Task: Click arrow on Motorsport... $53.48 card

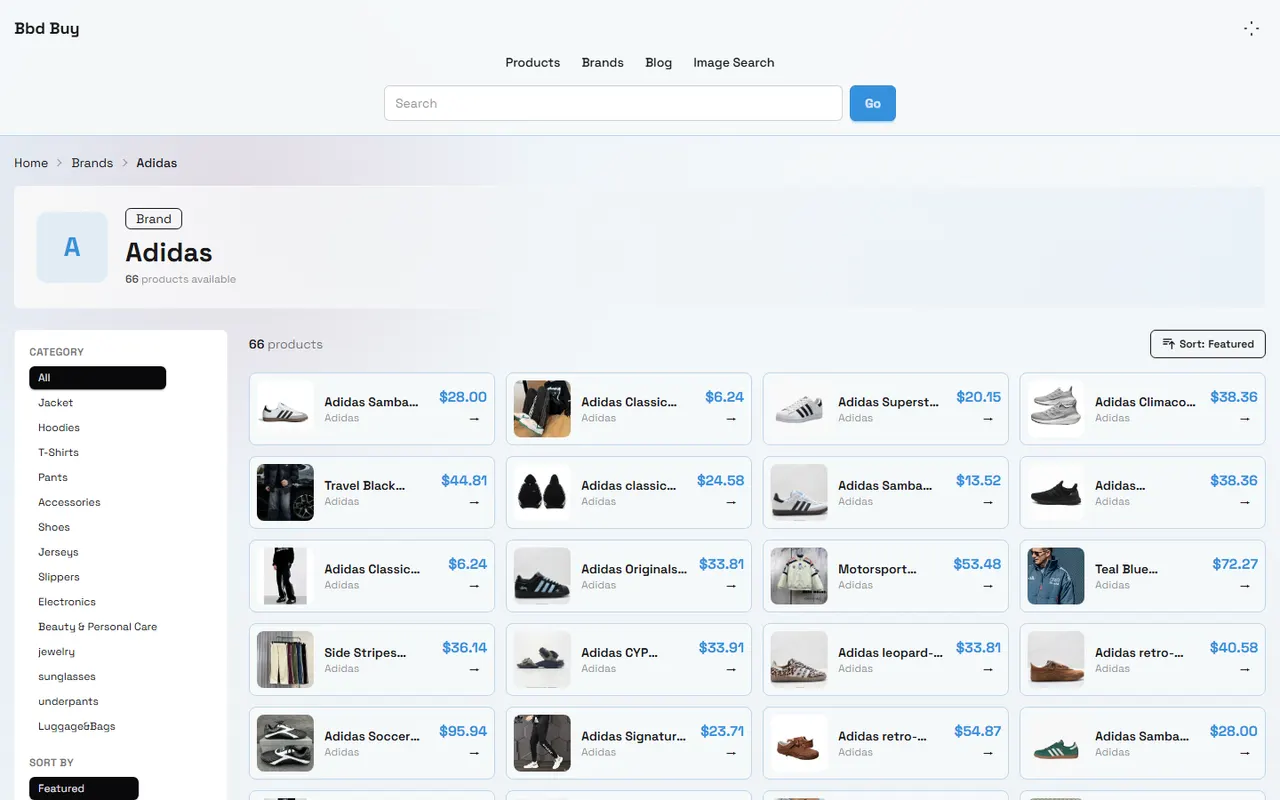Action: (x=988, y=586)
